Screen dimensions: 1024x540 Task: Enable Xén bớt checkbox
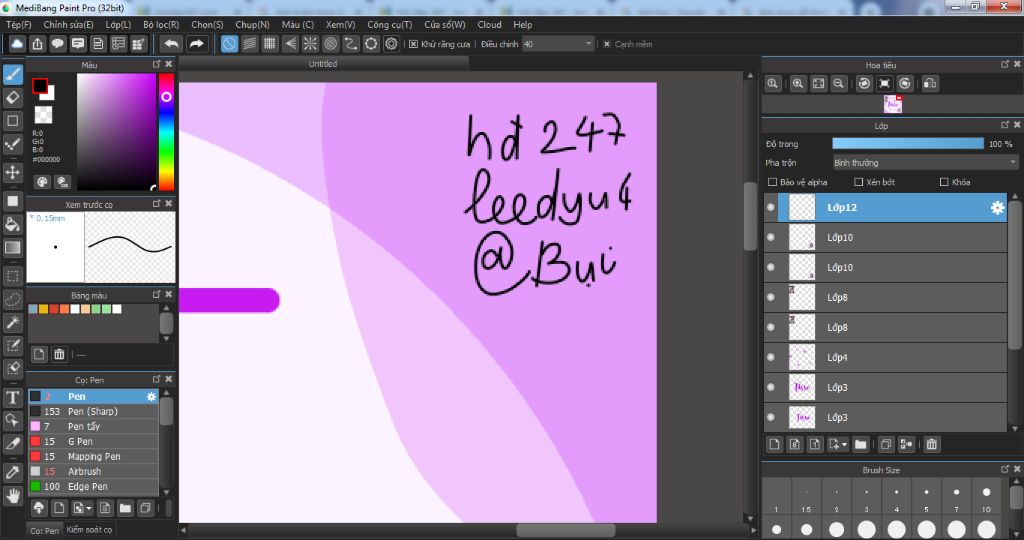tap(859, 182)
